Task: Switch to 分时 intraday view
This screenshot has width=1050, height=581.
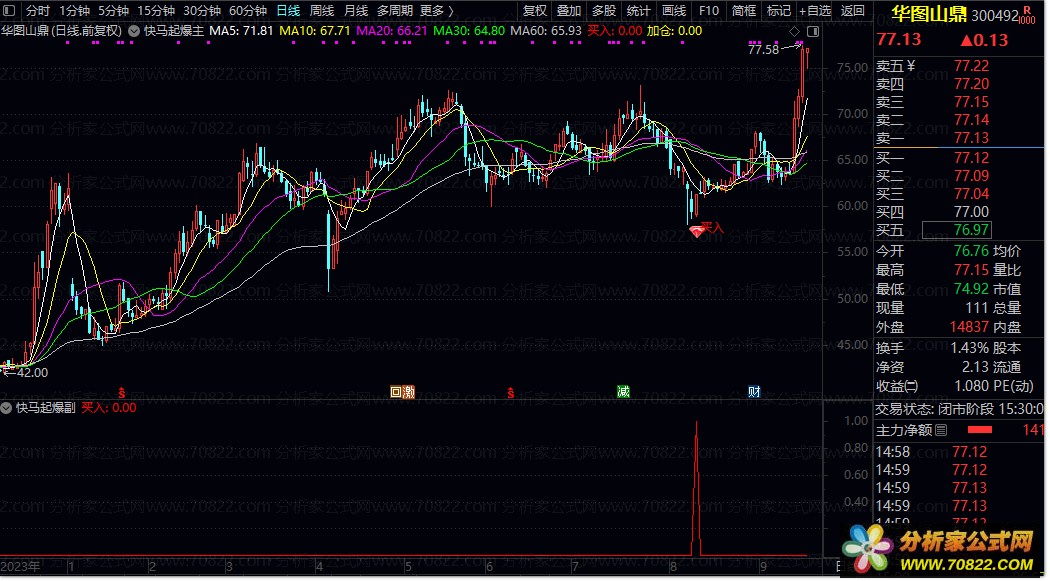Action: tap(38, 11)
